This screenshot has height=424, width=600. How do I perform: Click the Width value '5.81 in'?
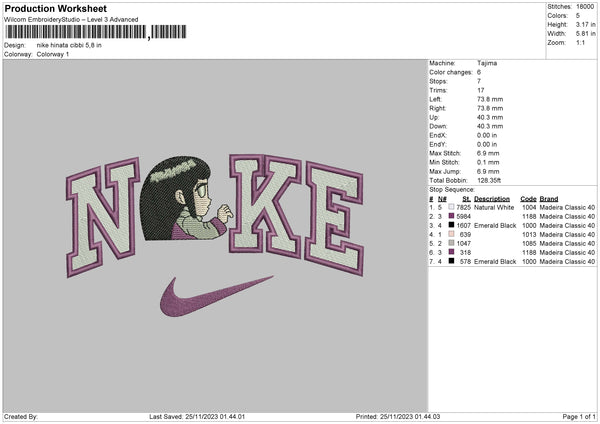tap(585, 34)
